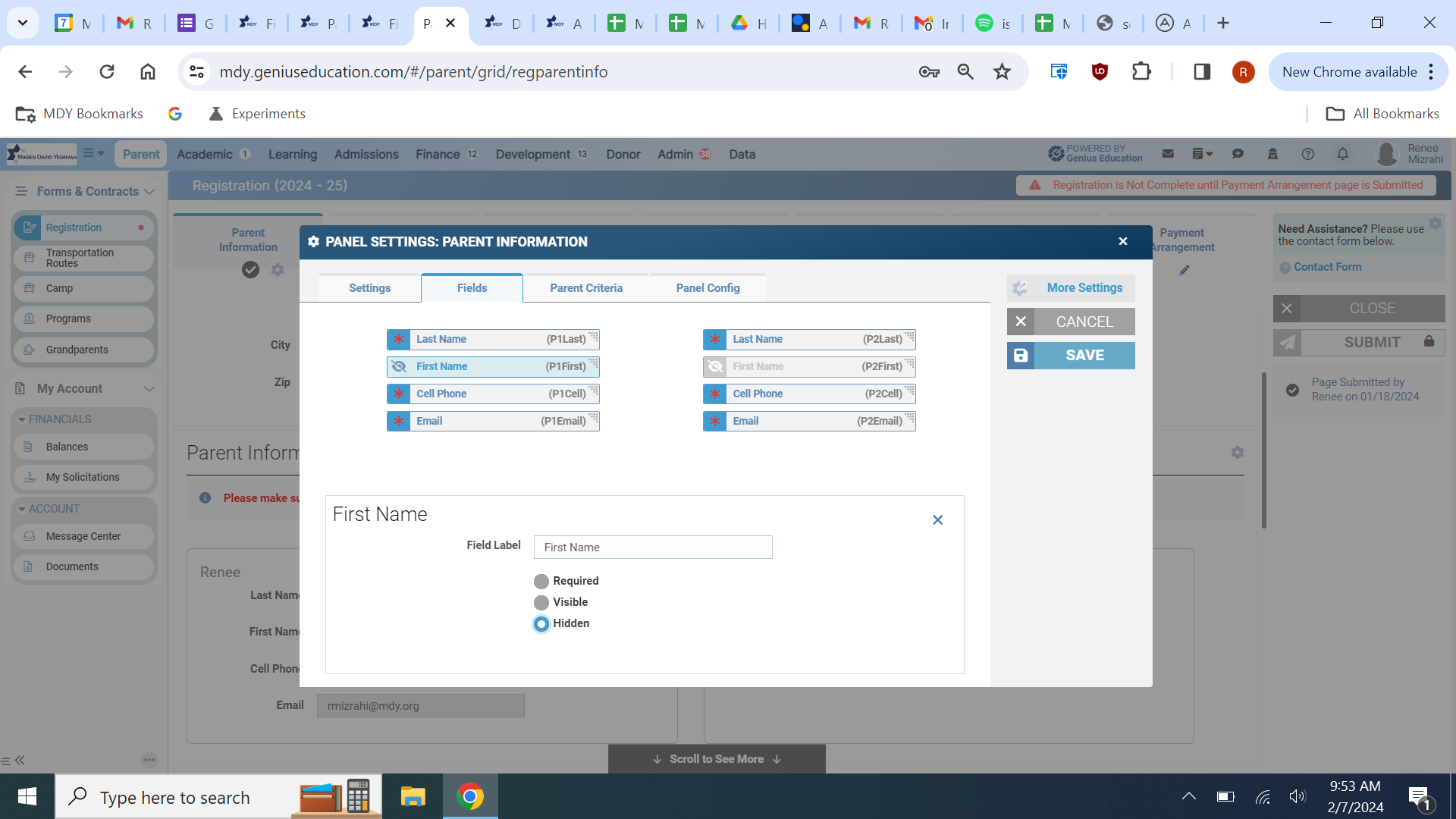Close the Panel Settings dialog
This screenshot has width=1456, height=819.
coord(1123,241)
